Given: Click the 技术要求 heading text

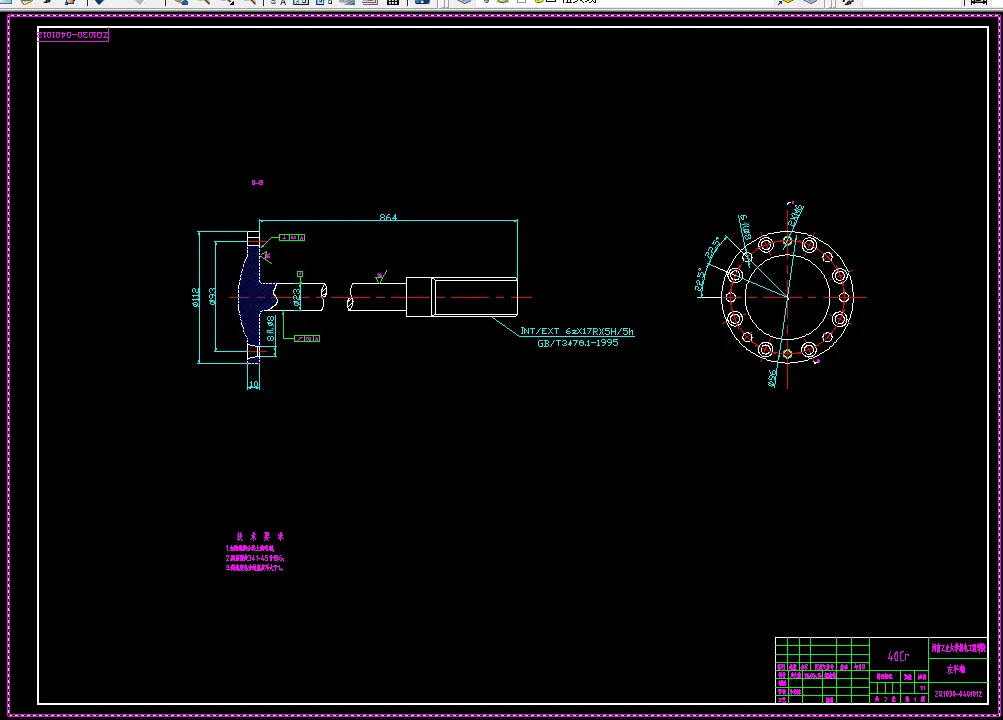Looking at the screenshot, I should tap(260, 536).
